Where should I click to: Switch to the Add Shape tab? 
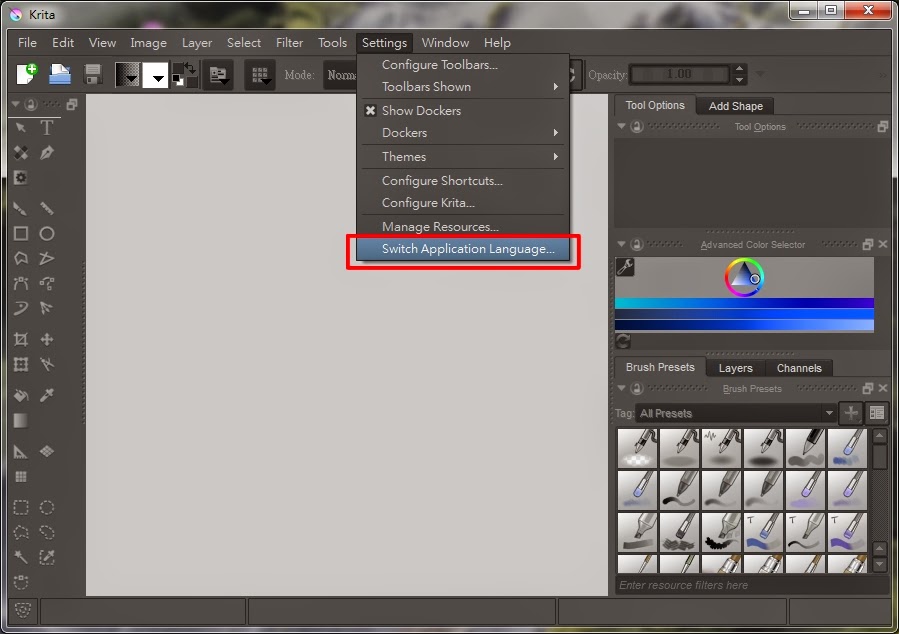click(735, 106)
